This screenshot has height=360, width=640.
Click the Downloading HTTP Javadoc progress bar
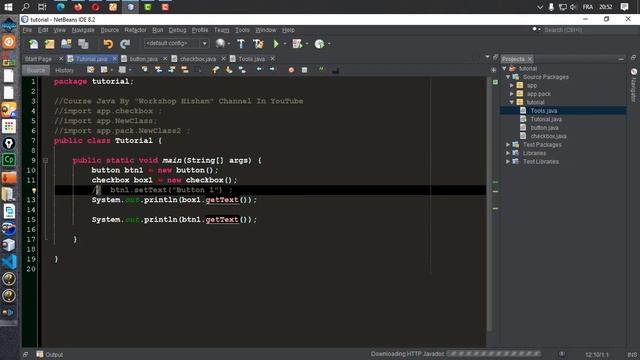(494, 354)
